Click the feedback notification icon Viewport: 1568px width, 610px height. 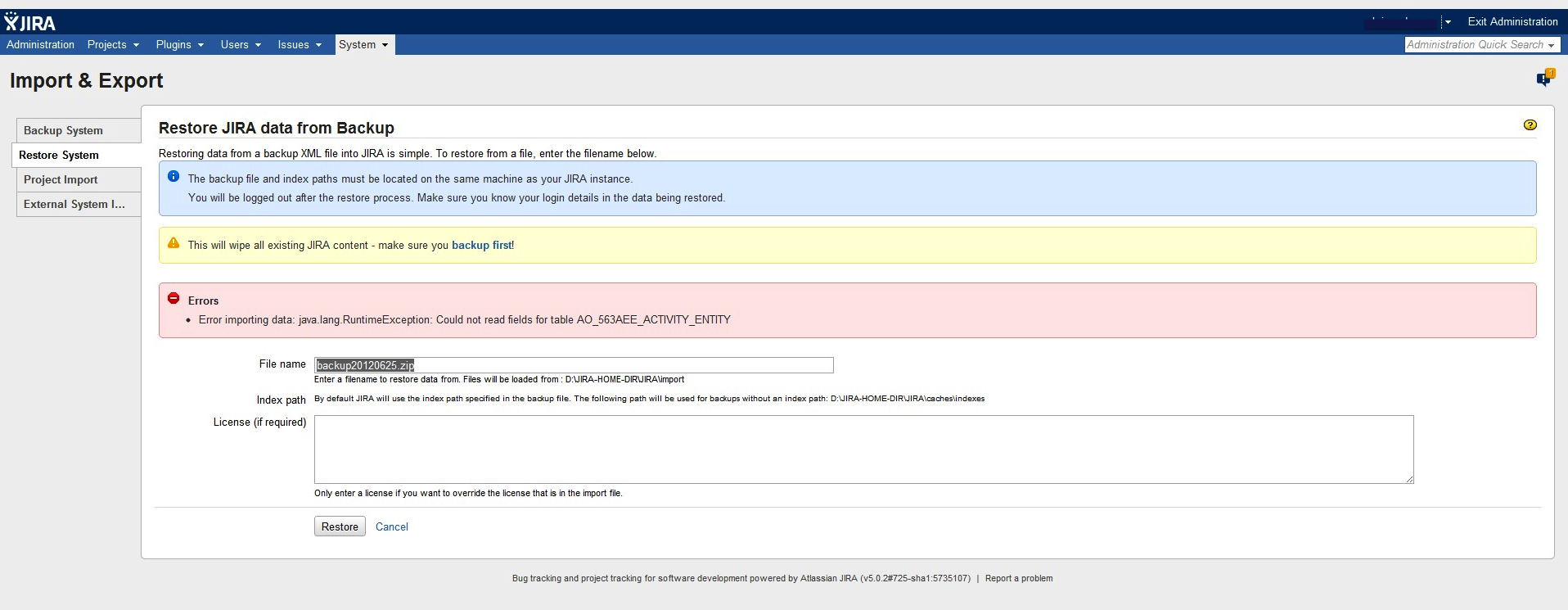[1544, 78]
